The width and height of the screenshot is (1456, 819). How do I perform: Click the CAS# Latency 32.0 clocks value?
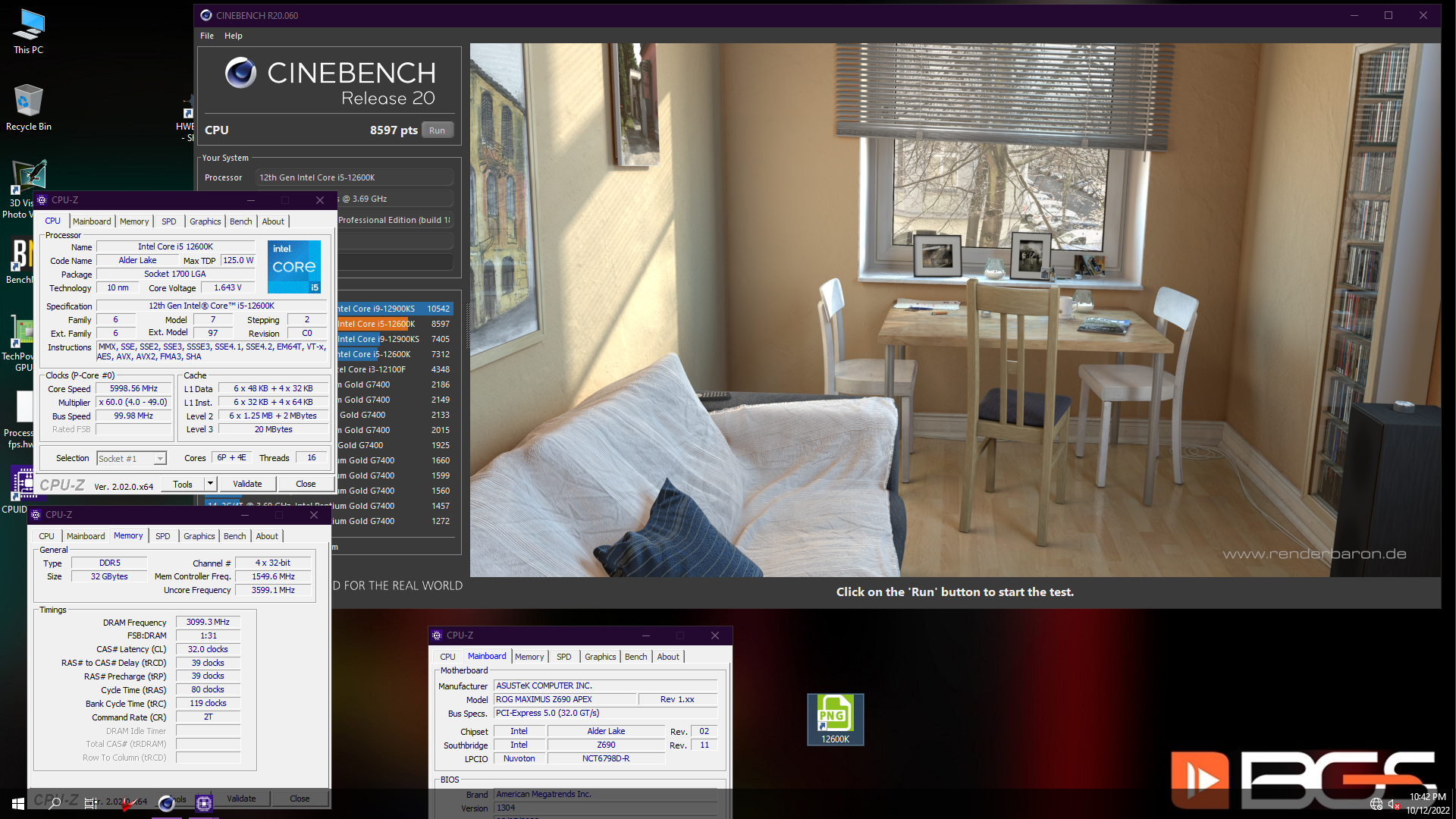[x=208, y=649]
